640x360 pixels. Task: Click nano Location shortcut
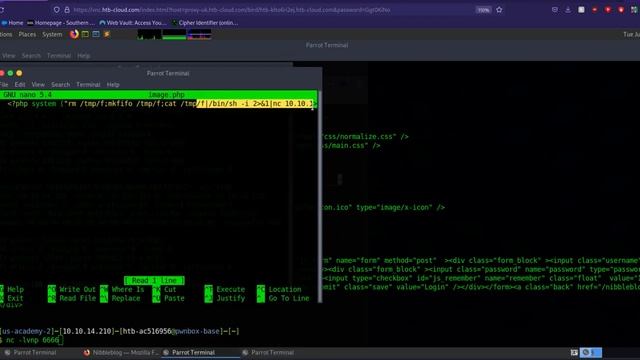(279, 289)
